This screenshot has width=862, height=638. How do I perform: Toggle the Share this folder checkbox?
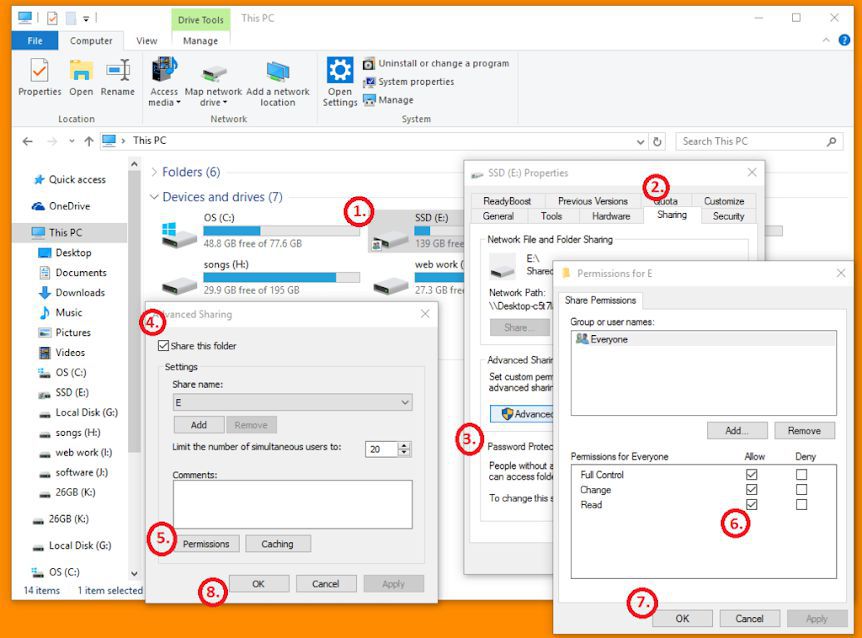tap(164, 346)
